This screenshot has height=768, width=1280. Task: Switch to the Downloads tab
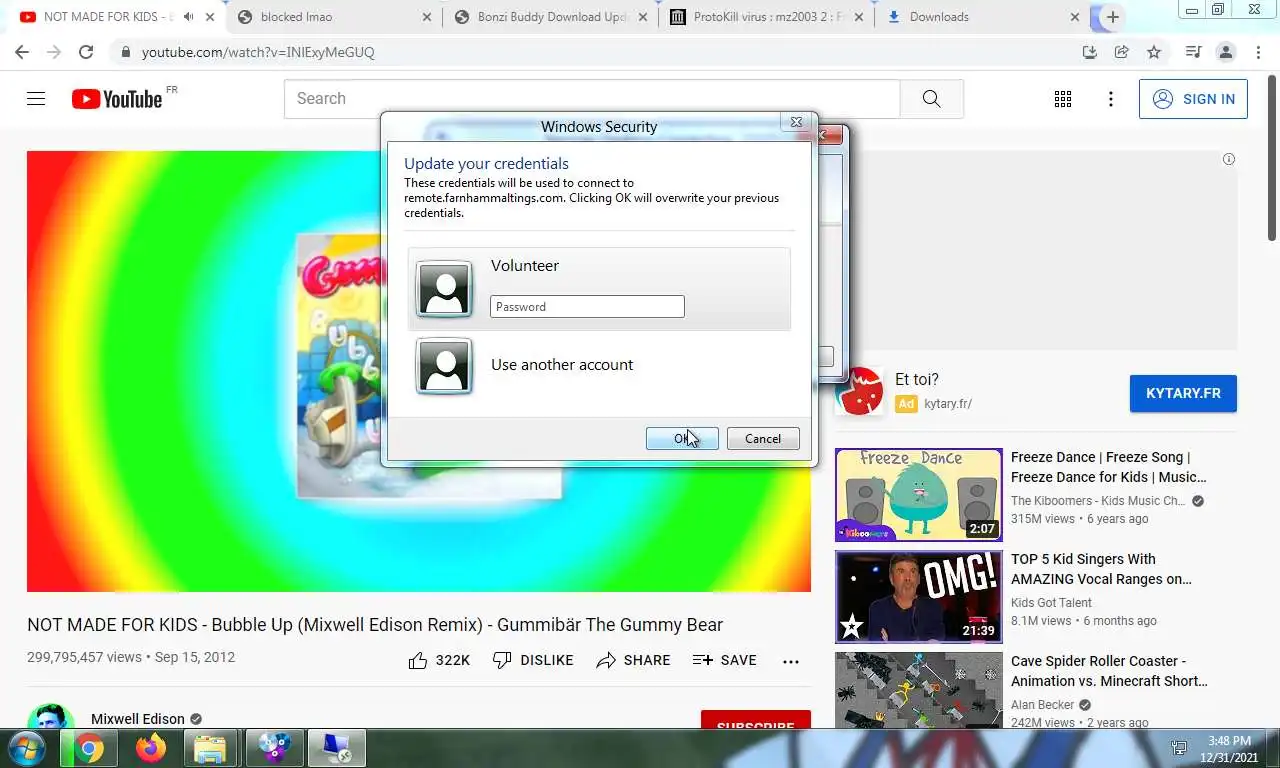point(982,17)
